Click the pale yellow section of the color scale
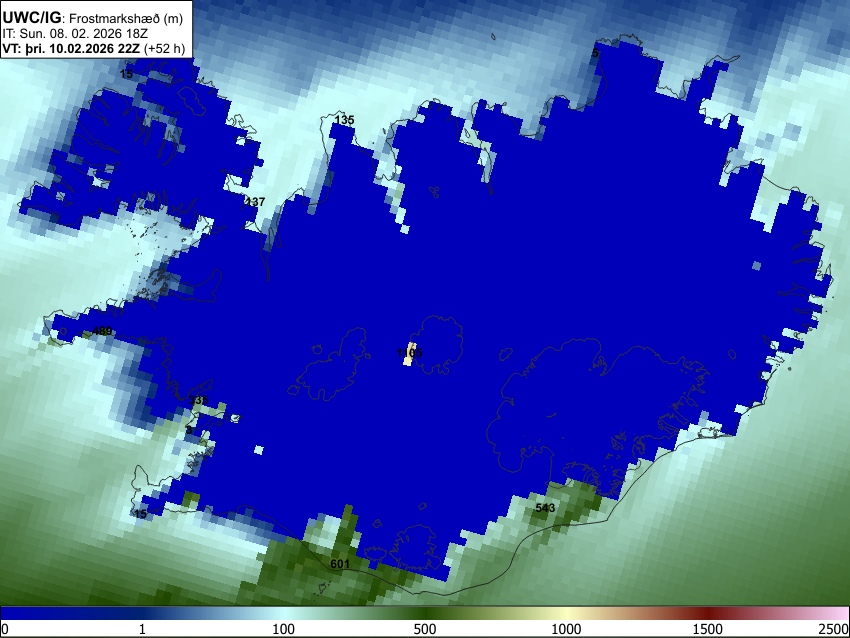The height and width of the screenshot is (638, 850). 566,614
